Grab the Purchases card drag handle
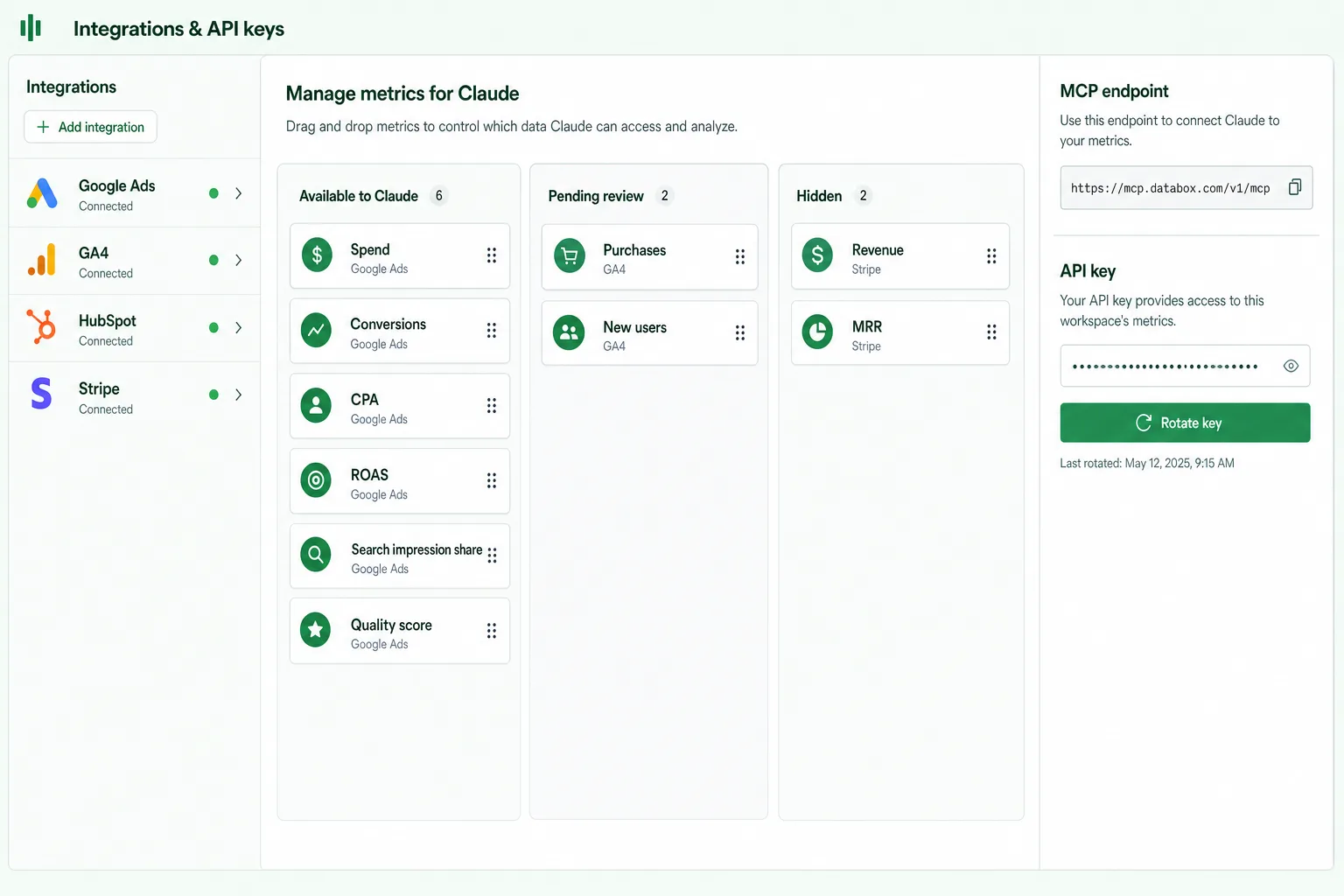This screenshot has height=896, width=1344. 740,256
